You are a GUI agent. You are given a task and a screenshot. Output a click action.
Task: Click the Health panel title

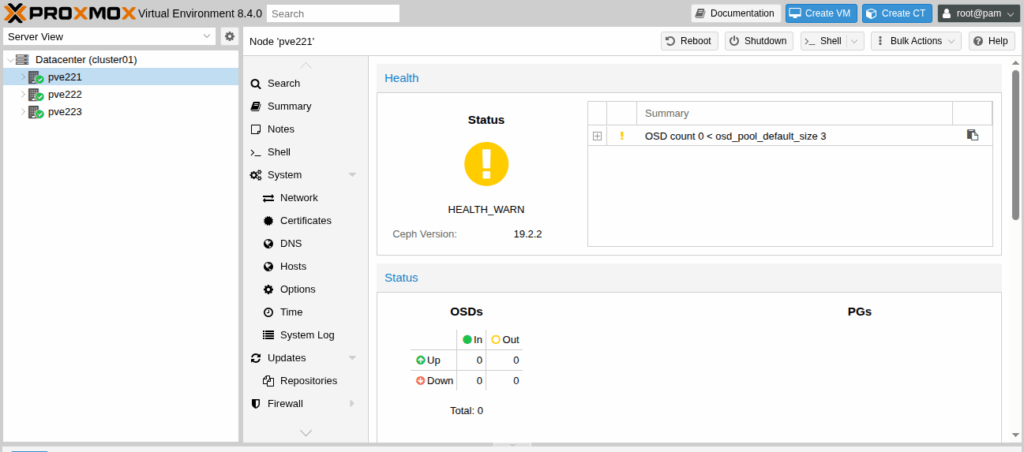click(402, 78)
